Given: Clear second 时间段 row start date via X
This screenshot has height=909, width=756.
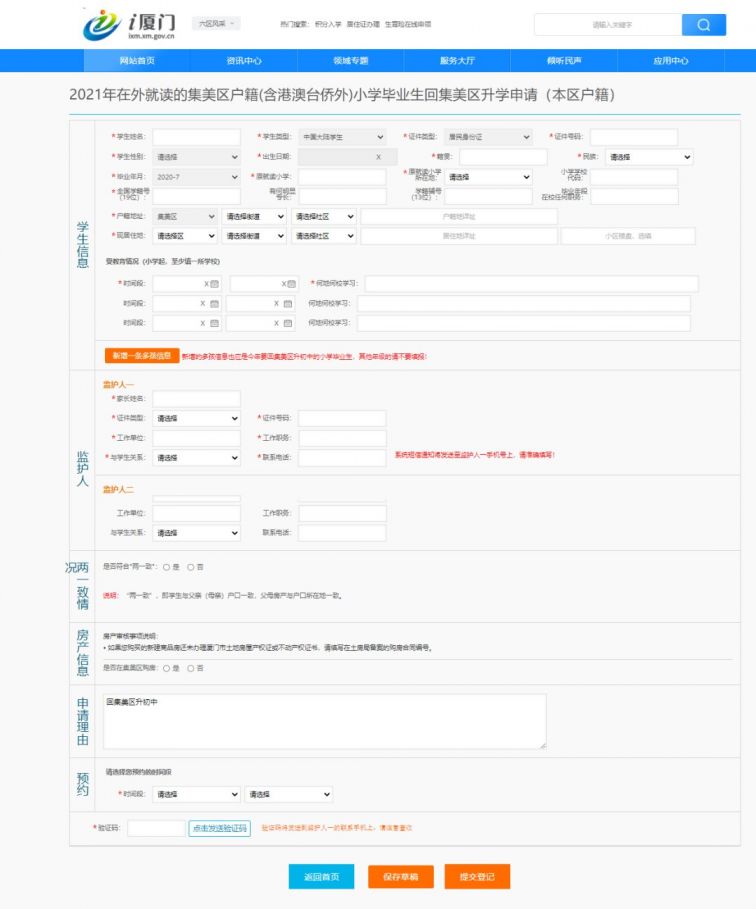Looking at the screenshot, I should (203, 304).
